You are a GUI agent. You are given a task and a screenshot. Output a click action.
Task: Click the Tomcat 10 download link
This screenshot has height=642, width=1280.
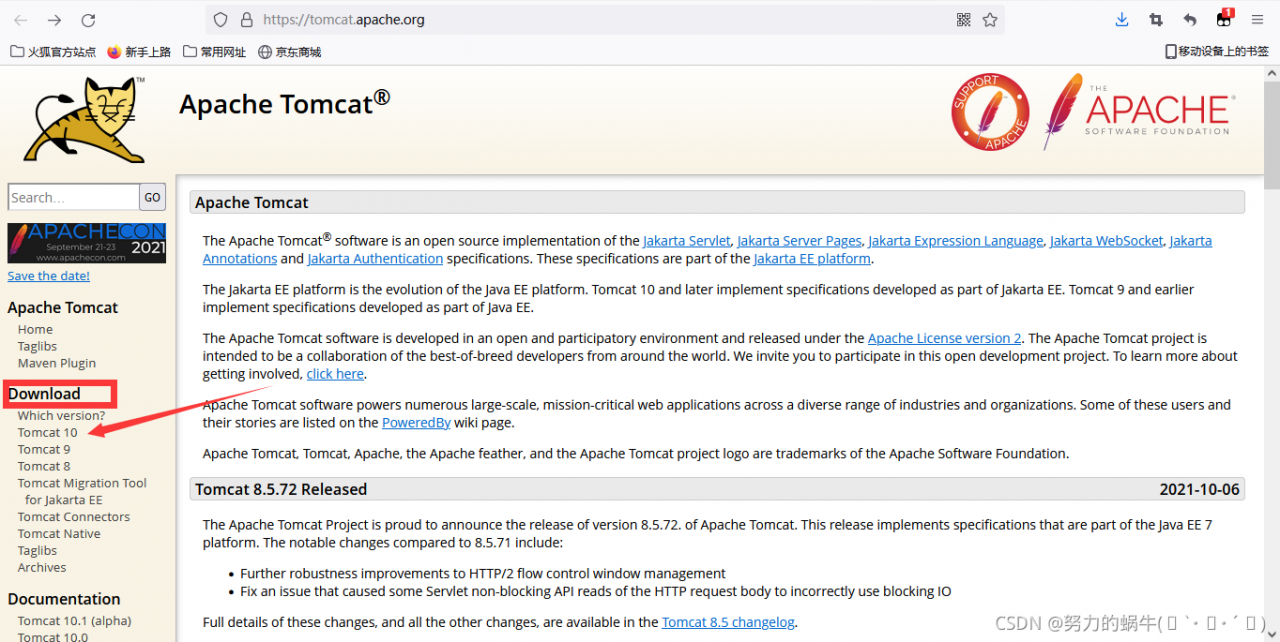click(x=47, y=432)
